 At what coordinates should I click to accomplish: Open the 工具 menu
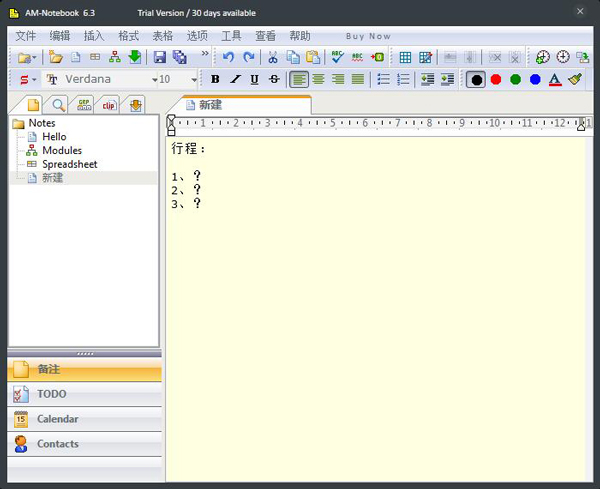point(231,36)
